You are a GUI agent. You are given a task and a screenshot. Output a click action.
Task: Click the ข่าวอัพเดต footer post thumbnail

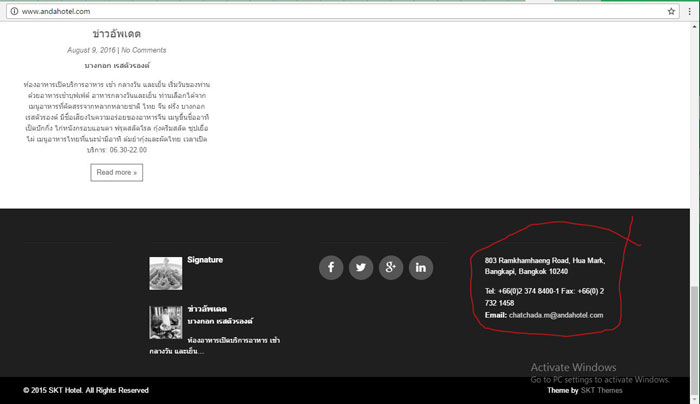[x=165, y=322]
